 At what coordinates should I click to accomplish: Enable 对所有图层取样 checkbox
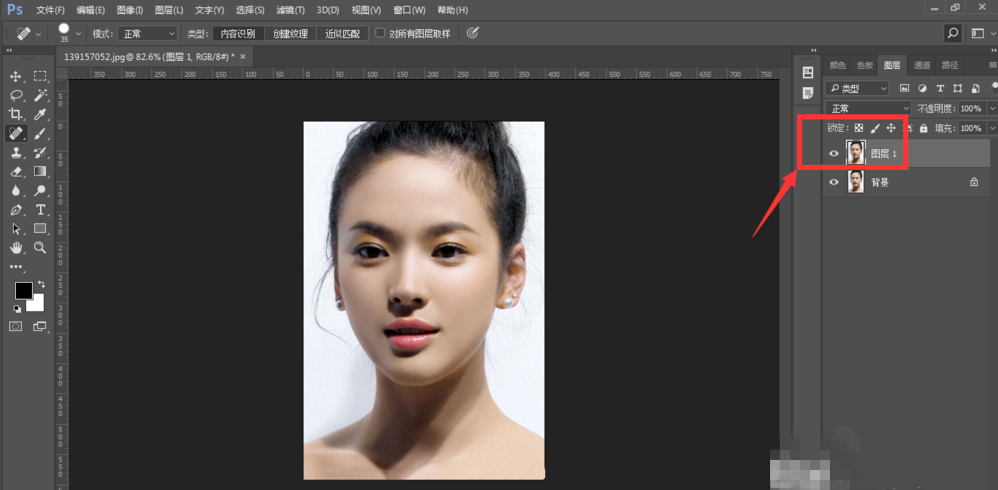click(380, 33)
